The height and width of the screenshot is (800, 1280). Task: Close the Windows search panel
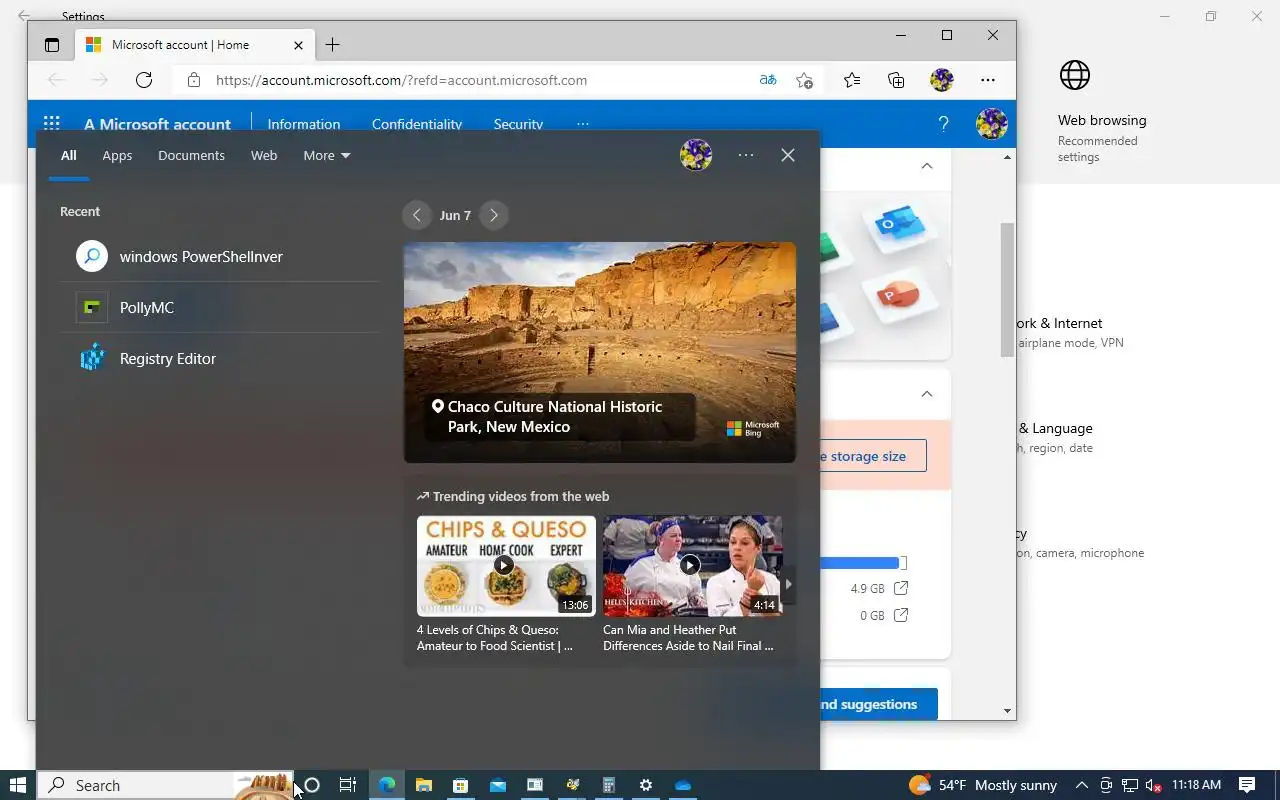(788, 155)
